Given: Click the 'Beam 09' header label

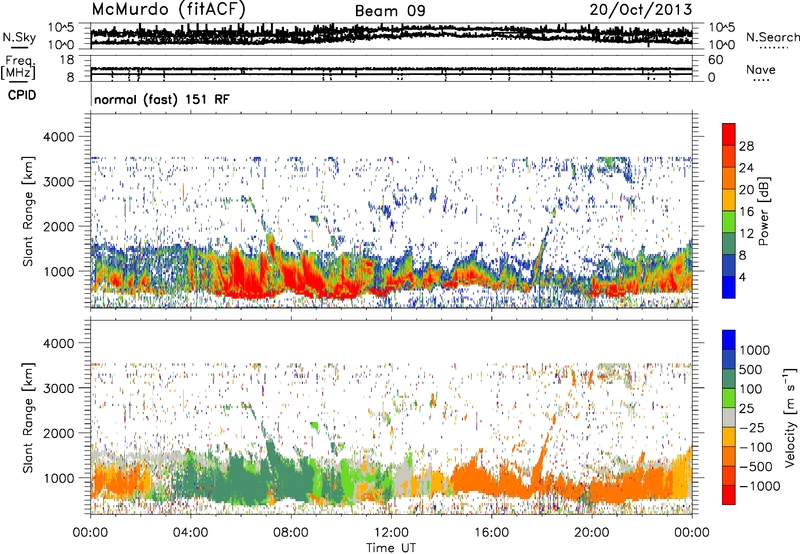Looking at the screenshot, I should coord(390,11).
